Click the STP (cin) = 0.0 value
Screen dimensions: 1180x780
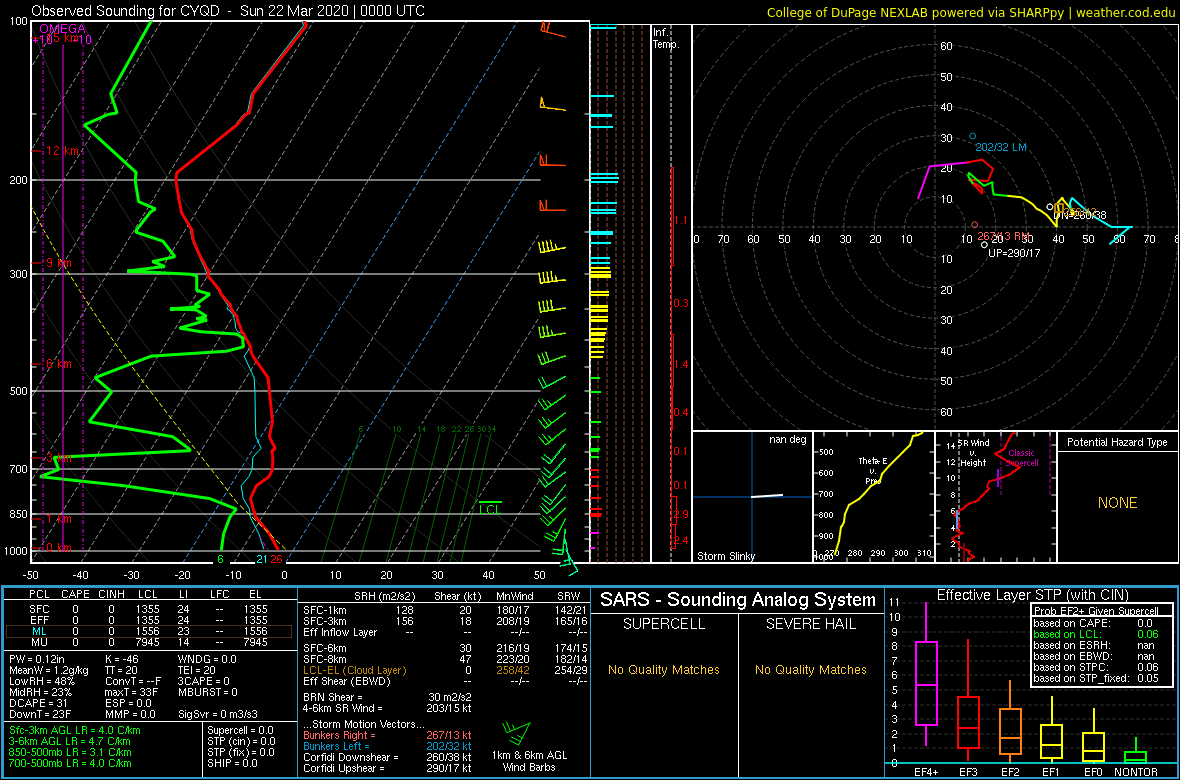click(242, 741)
